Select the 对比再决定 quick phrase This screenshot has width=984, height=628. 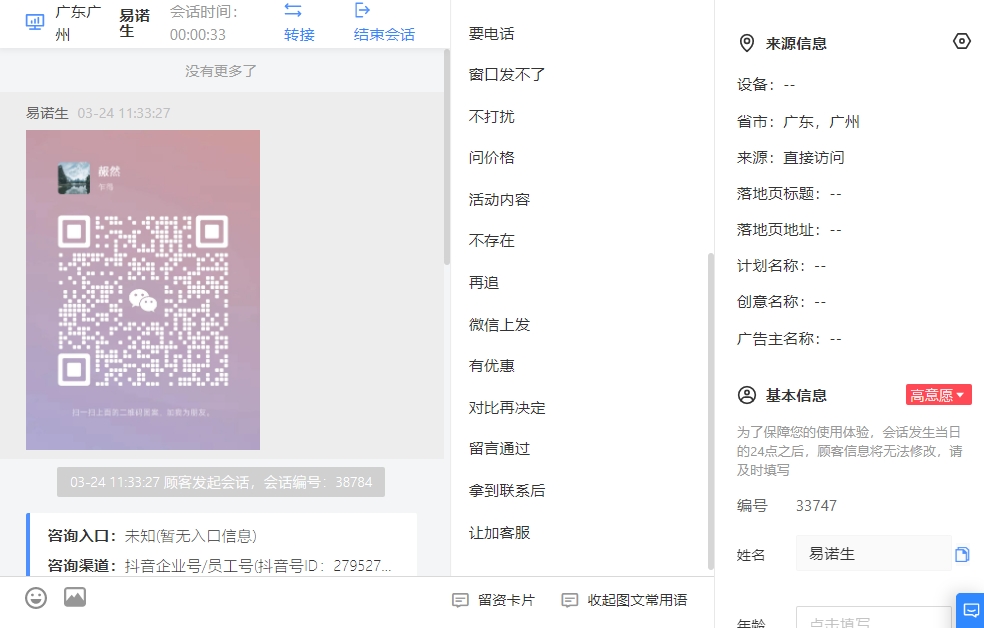(x=507, y=408)
